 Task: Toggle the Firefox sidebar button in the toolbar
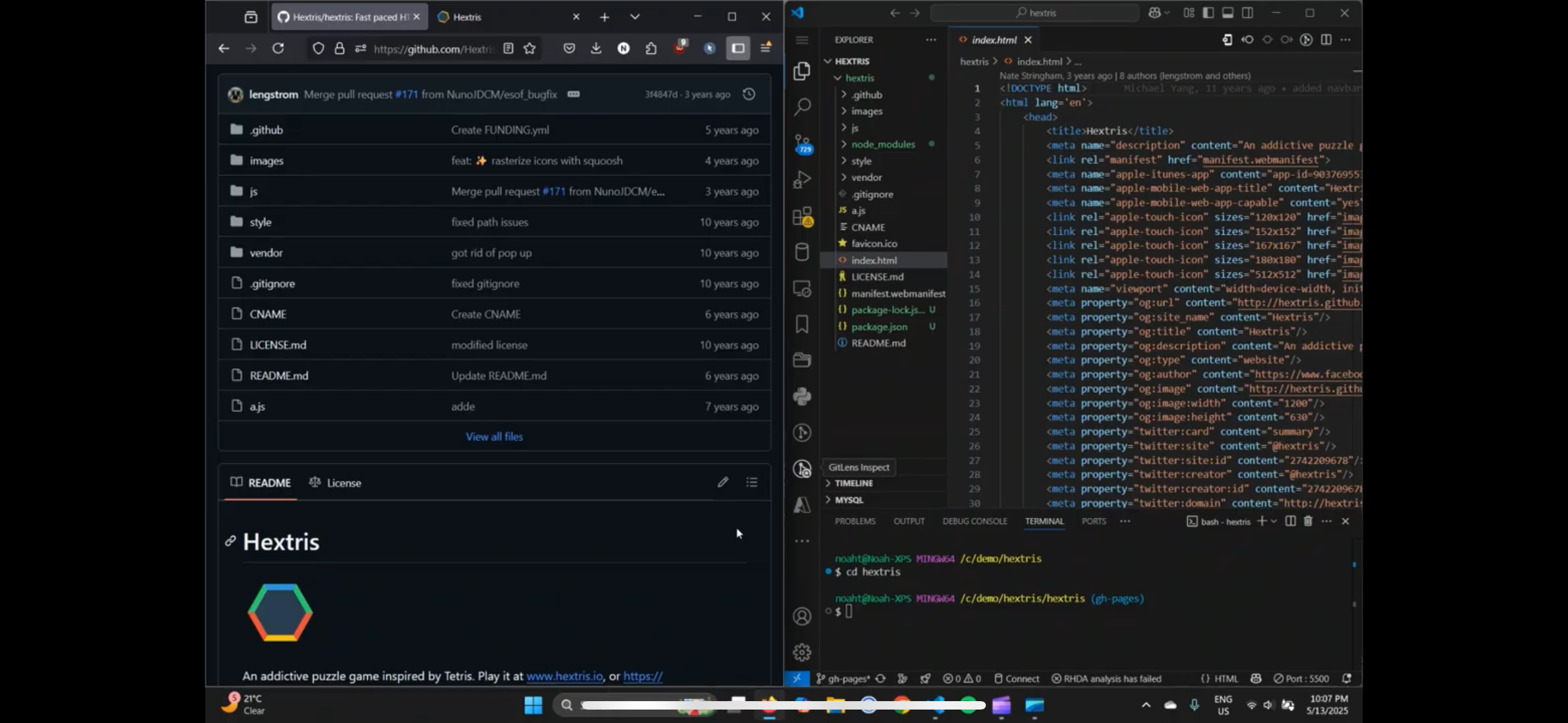tap(738, 49)
